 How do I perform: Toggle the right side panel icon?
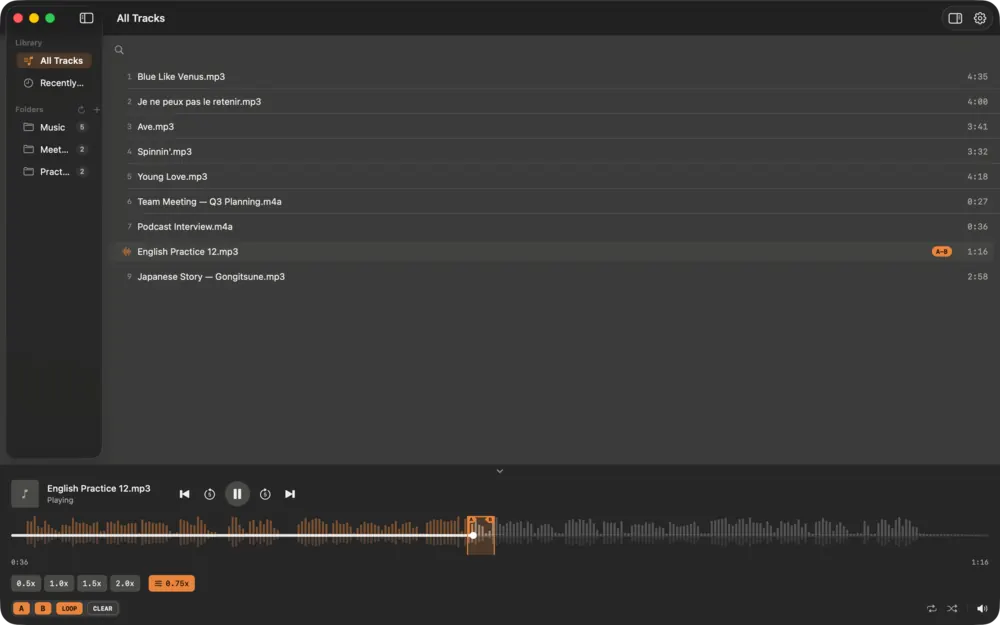(955, 18)
